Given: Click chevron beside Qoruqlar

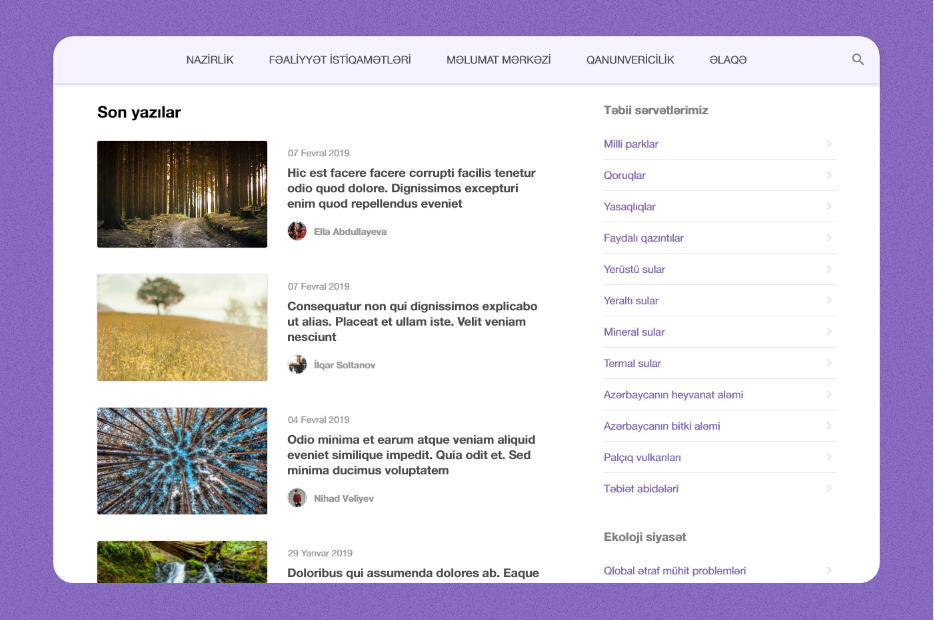Looking at the screenshot, I should (x=829, y=175).
